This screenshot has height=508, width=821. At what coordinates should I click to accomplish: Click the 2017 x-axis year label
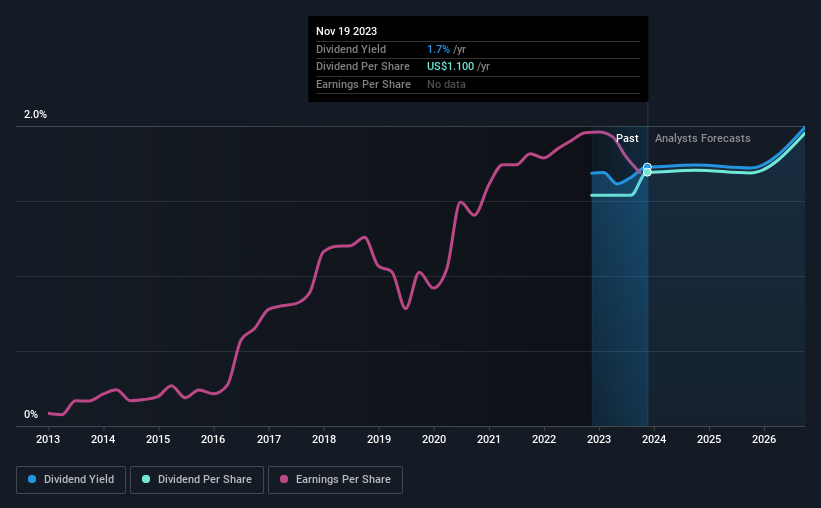[x=269, y=439]
